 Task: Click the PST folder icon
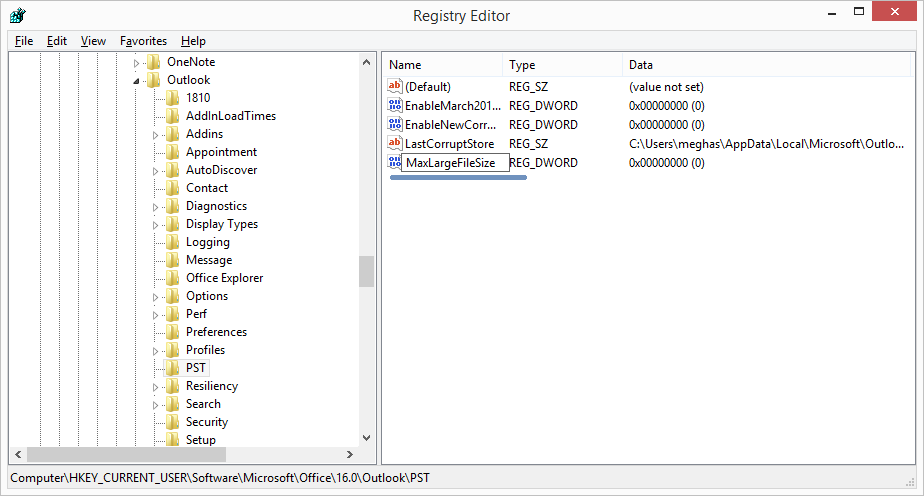coord(172,368)
